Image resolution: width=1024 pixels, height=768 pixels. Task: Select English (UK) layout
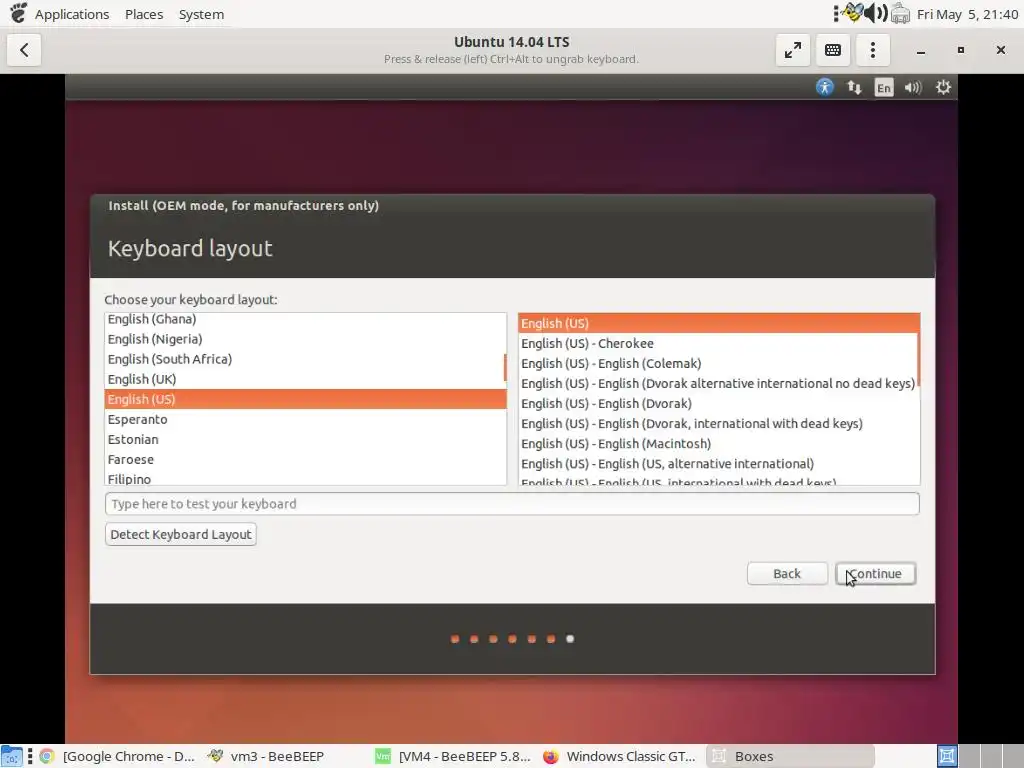pos(305,379)
